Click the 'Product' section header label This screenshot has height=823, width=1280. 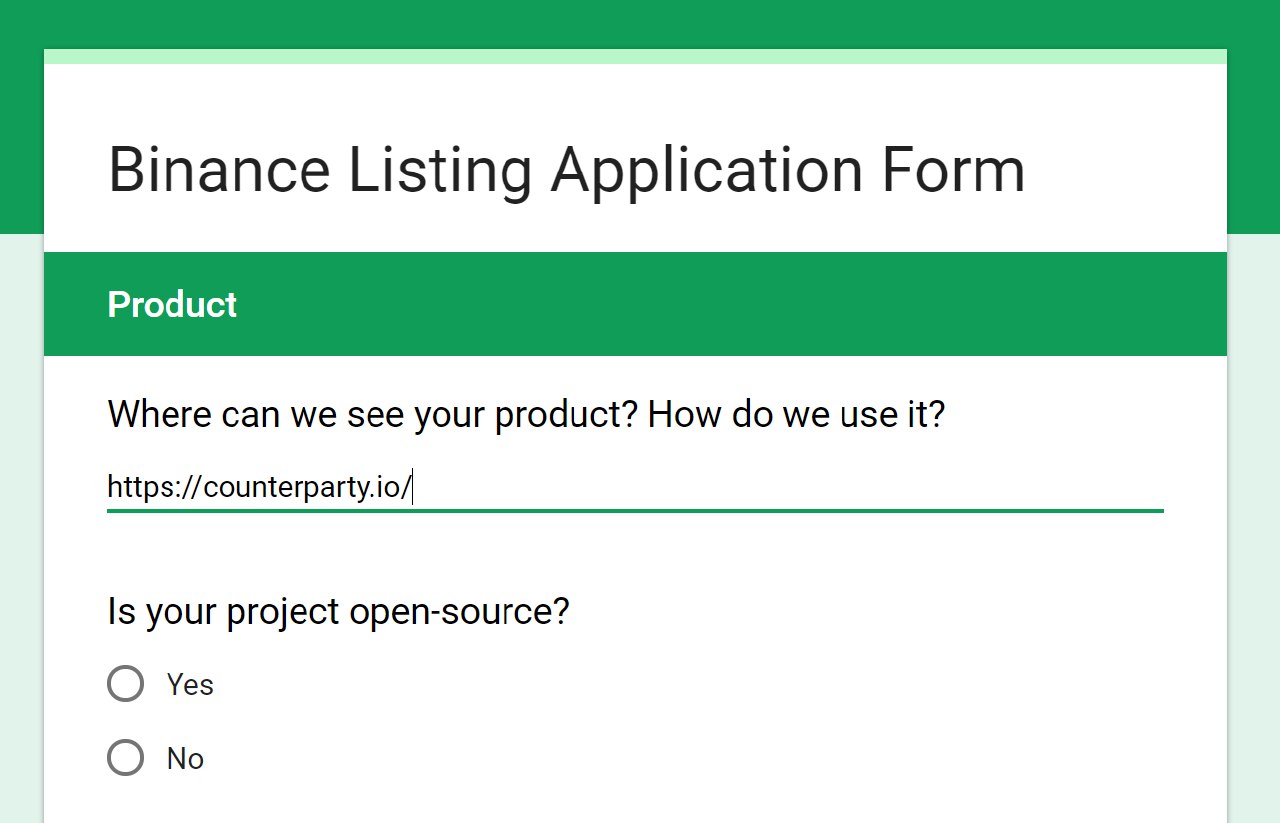tap(172, 305)
